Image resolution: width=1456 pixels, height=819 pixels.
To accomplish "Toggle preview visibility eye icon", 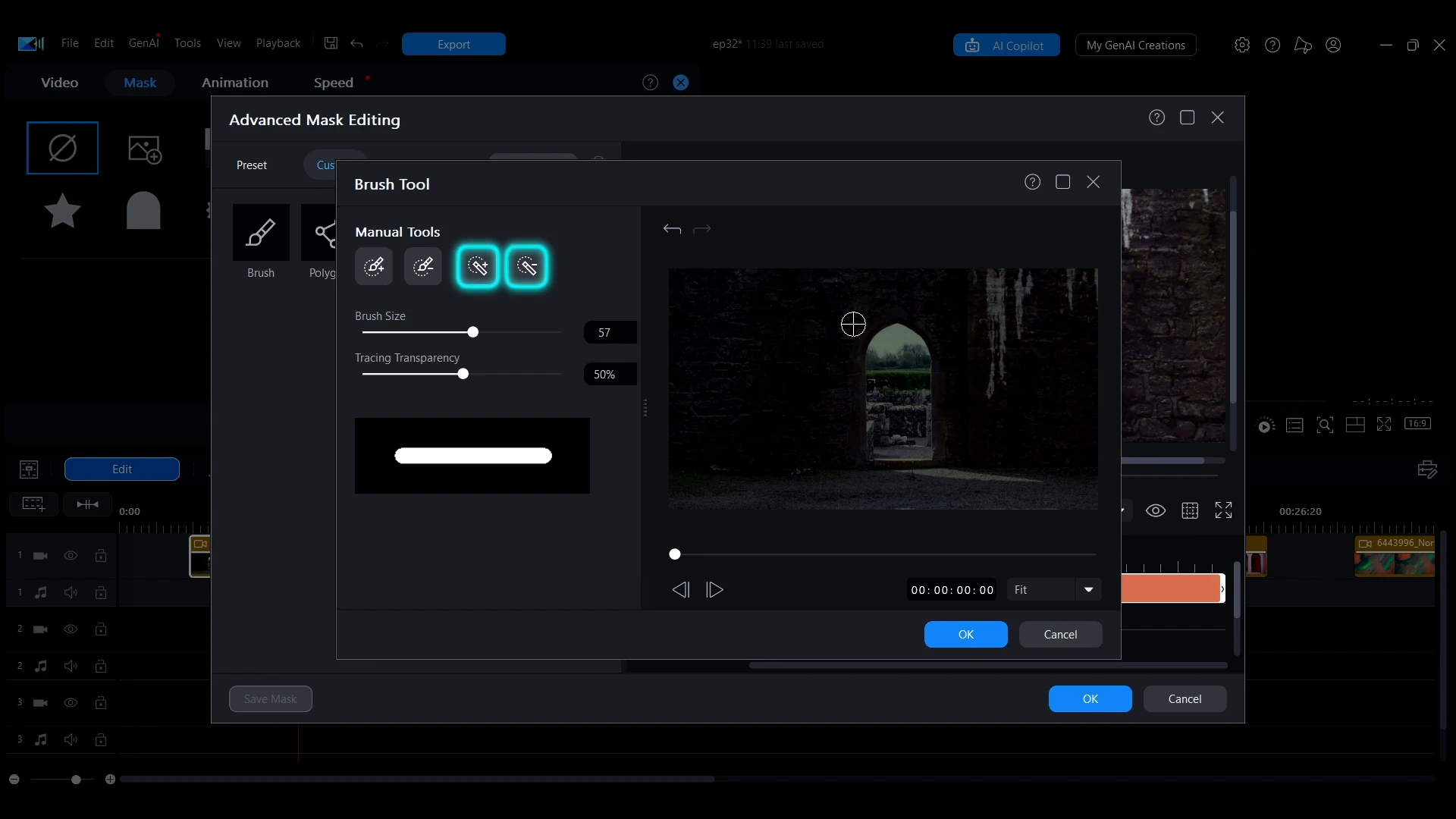I will [x=1156, y=510].
